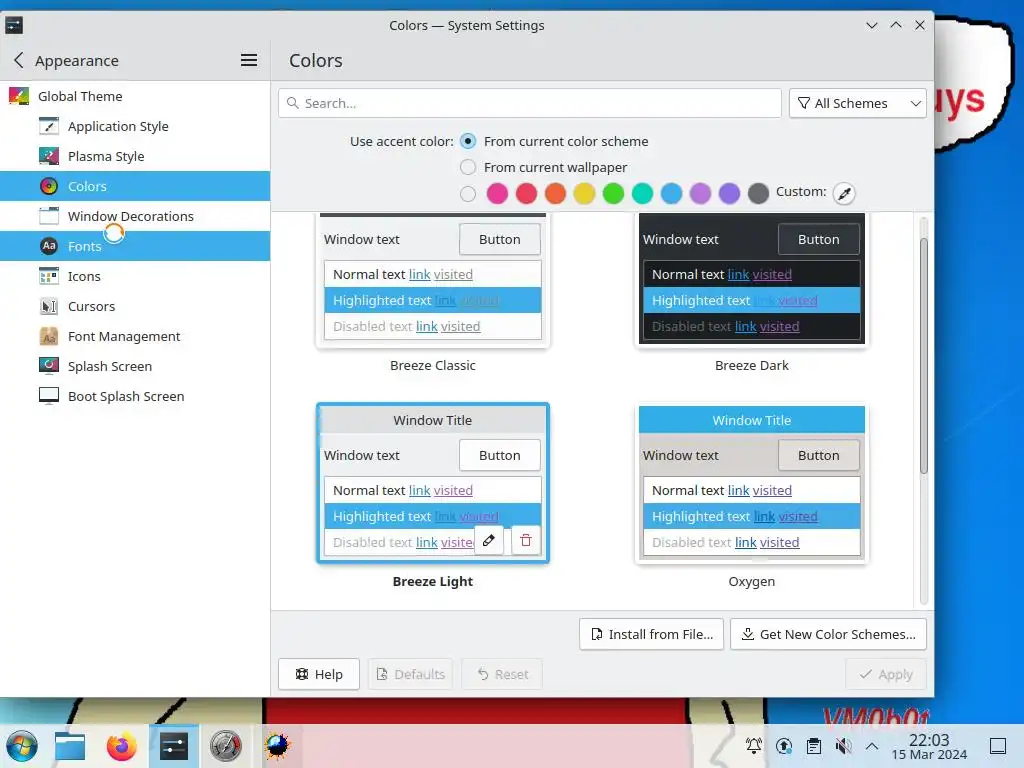Pick custom accent color with eyedropper
Image resolution: width=1024 pixels, height=768 pixels.
click(x=844, y=193)
